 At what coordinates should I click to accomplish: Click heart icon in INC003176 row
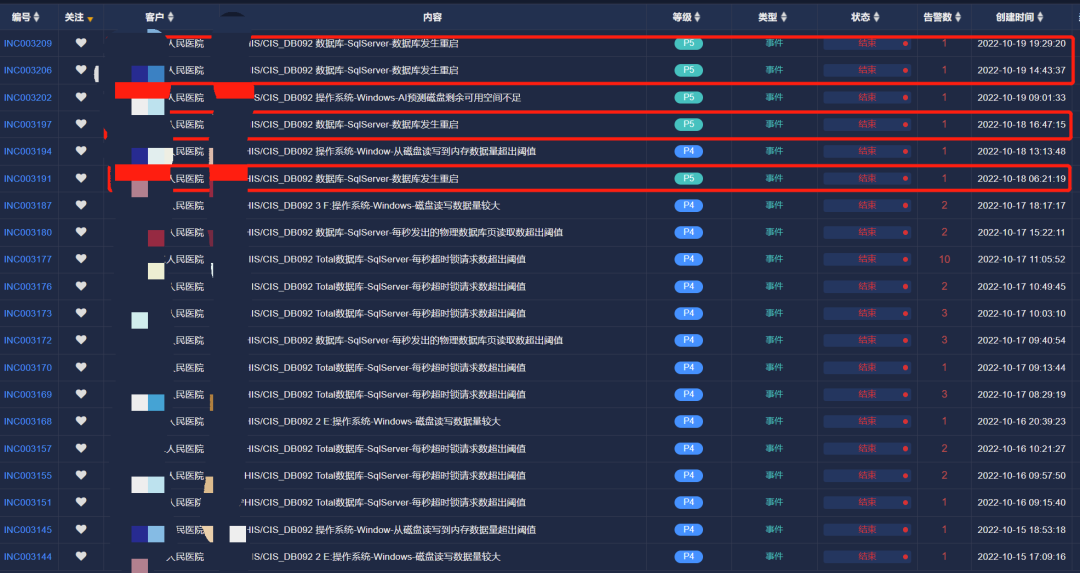[81, 286]
